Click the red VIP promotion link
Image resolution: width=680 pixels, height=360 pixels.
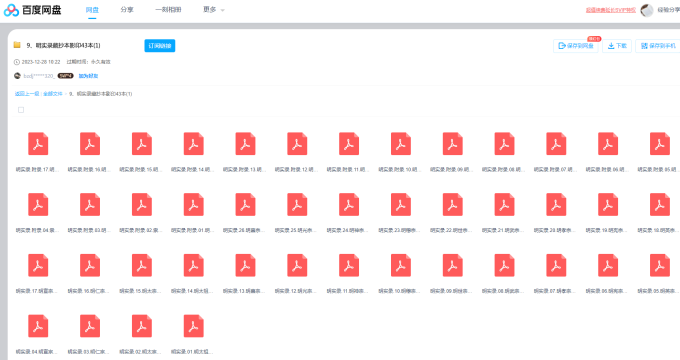pyautogui.click(x=611, y=10)
